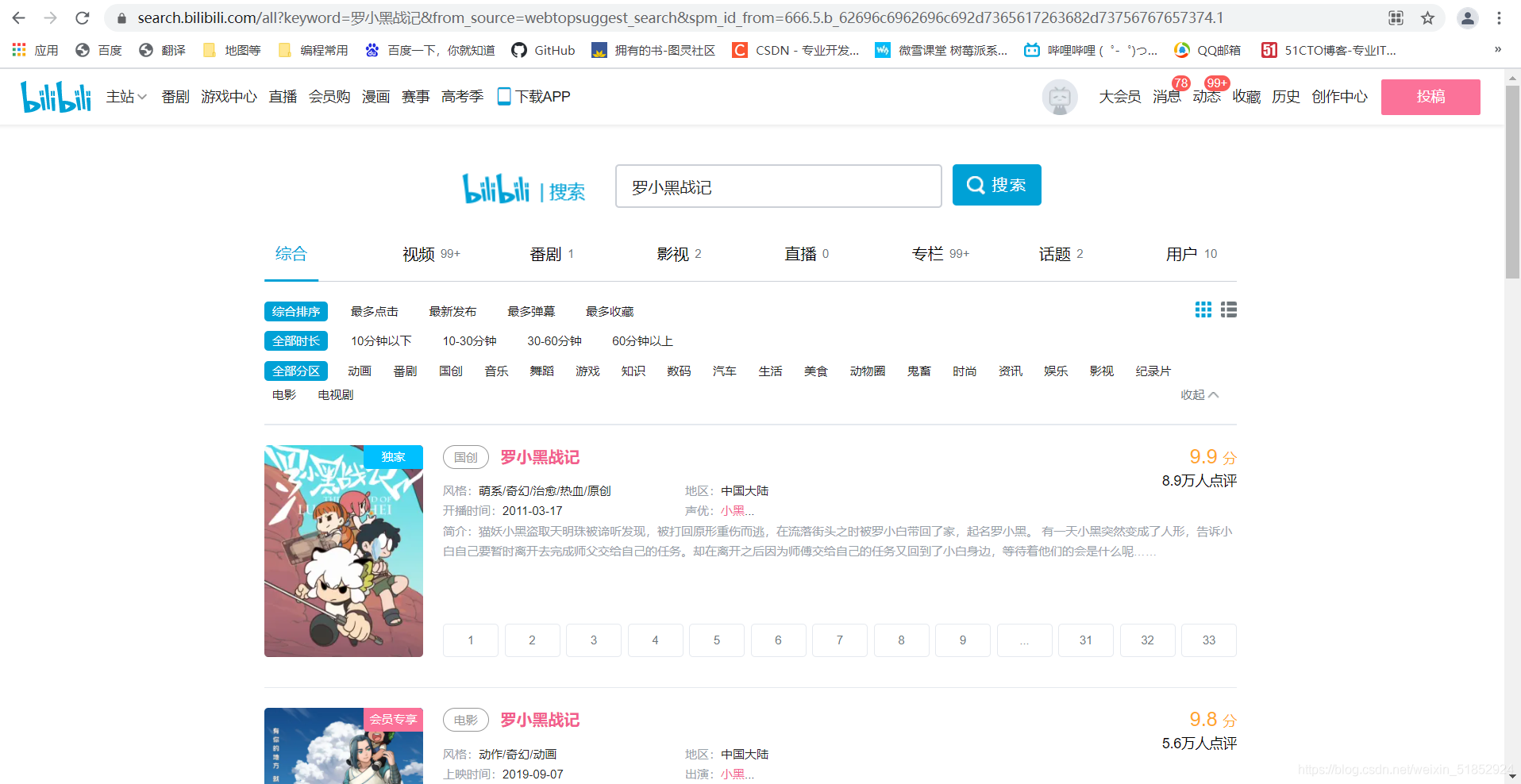
Task: Filter duration to 60分钟以上
Action: point(642,341)
